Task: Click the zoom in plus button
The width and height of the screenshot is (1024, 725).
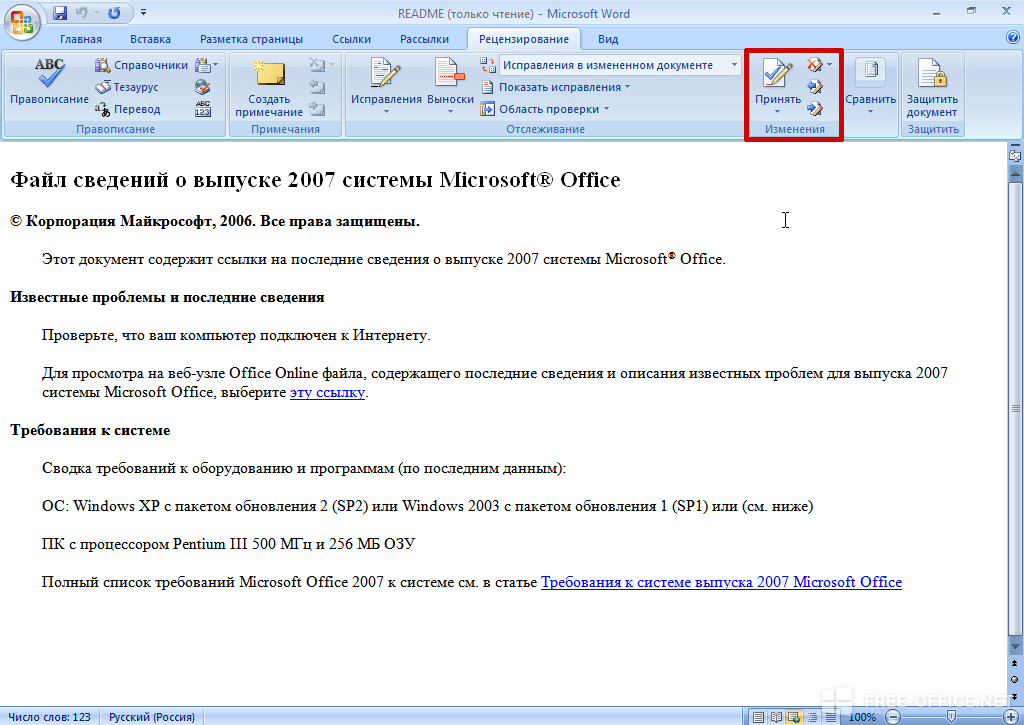Action: (x=1011, y=717)
